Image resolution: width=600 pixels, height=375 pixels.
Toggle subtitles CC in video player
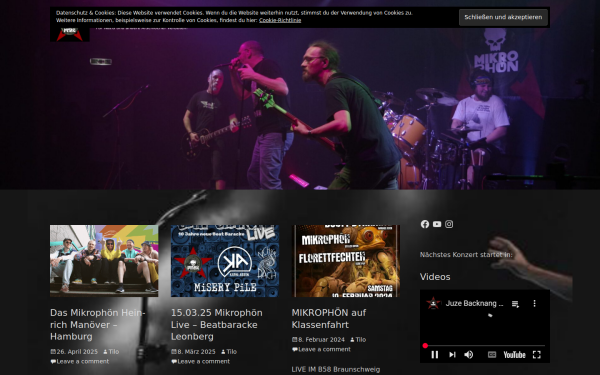492,355
